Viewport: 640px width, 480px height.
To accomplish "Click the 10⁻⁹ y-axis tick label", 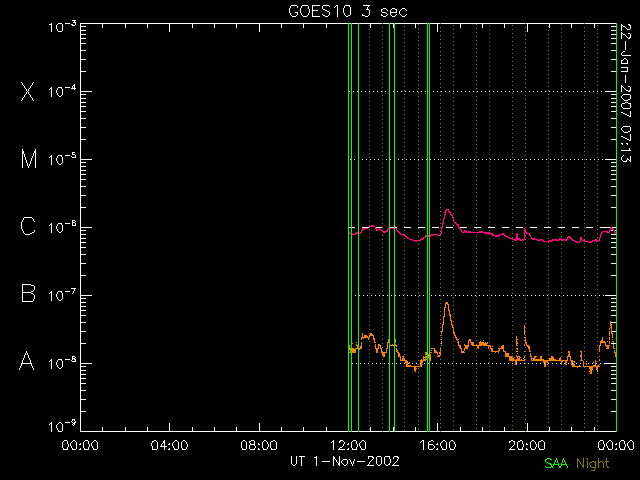I will point(62,427).
